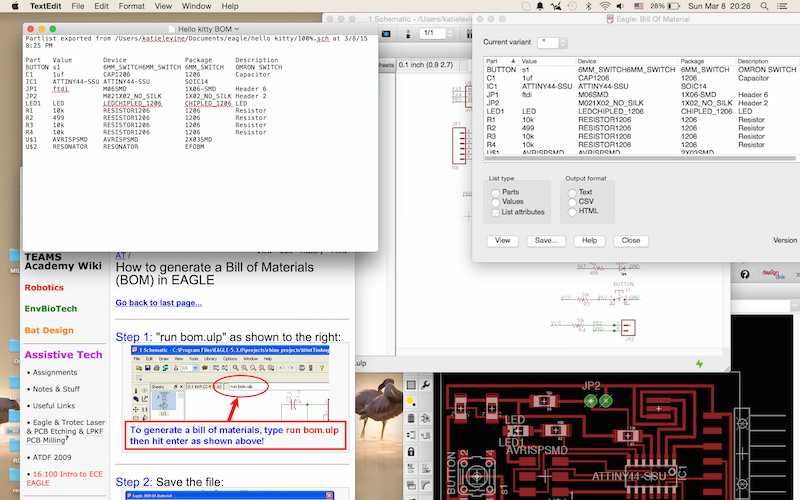
Task: Open the 16.100 Intro to ECE EAGLE link
Action: [65, 478]
